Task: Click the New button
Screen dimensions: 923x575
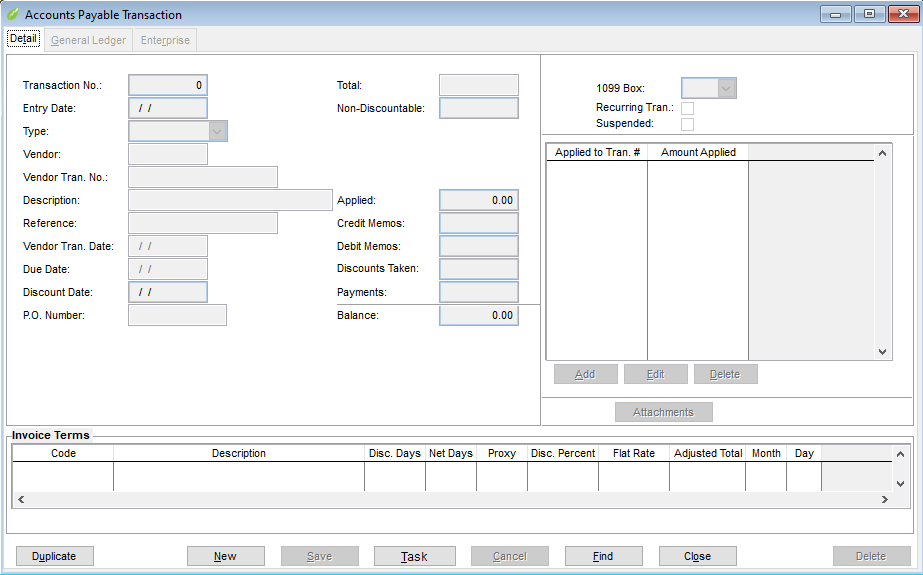Action: click(225, 556)
